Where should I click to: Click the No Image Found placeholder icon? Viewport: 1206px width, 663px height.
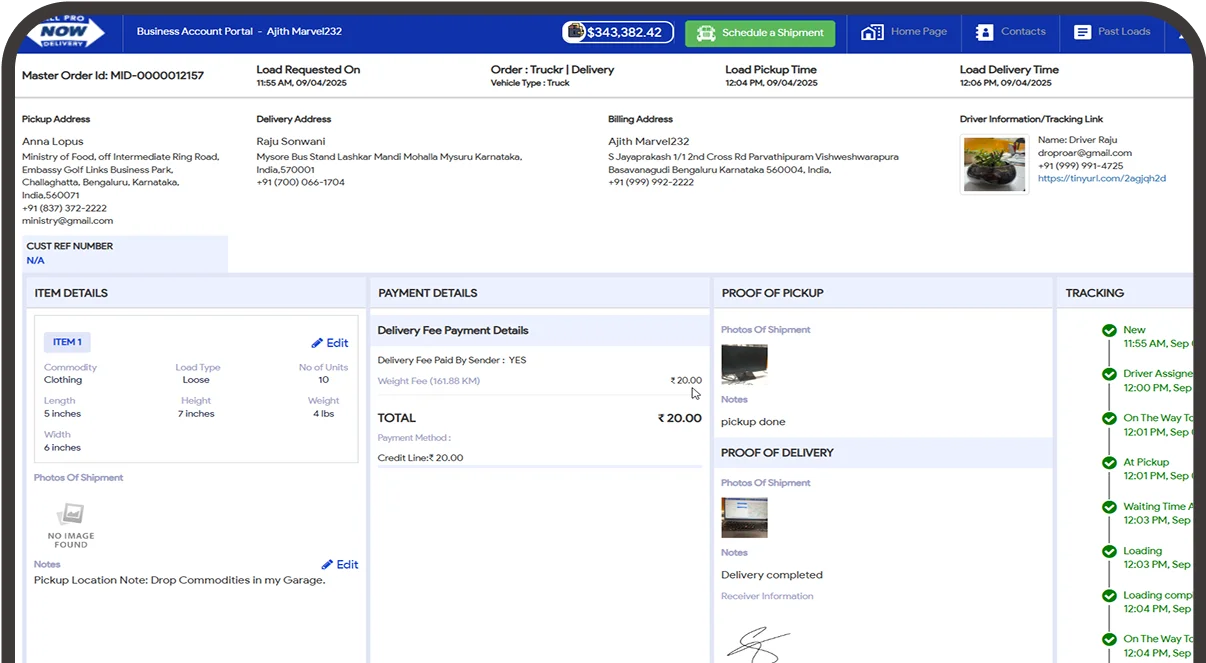pyautogui.click(x=70, y=515)
